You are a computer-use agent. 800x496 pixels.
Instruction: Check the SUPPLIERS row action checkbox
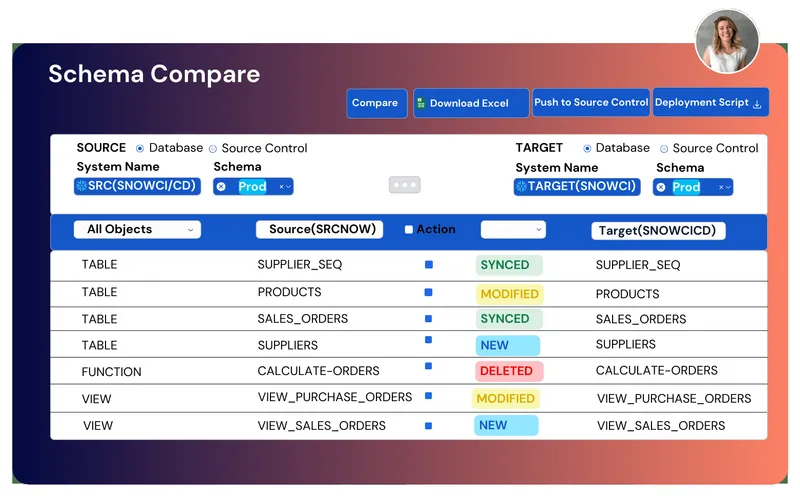point(429,340)
